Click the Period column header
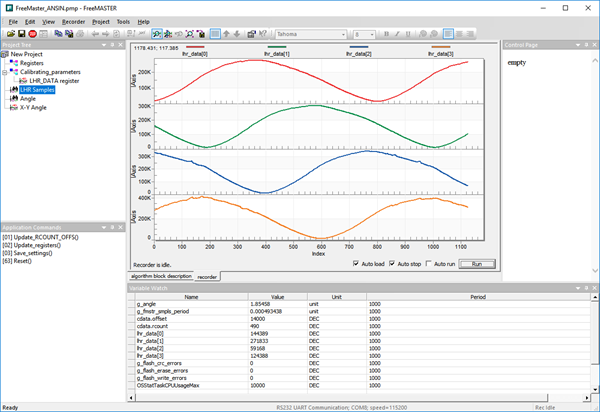Viewport: 600px width, 412px height. [x=478, y=297]
